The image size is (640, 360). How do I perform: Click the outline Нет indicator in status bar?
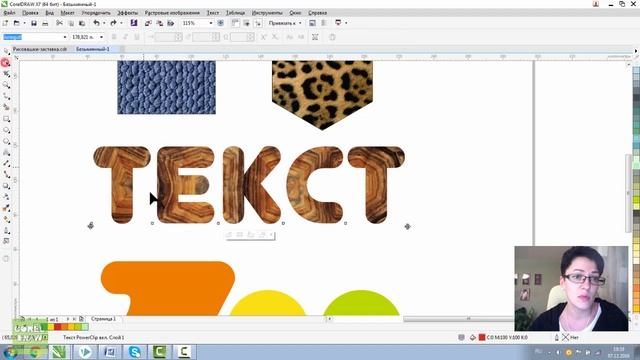pos(570,337)
